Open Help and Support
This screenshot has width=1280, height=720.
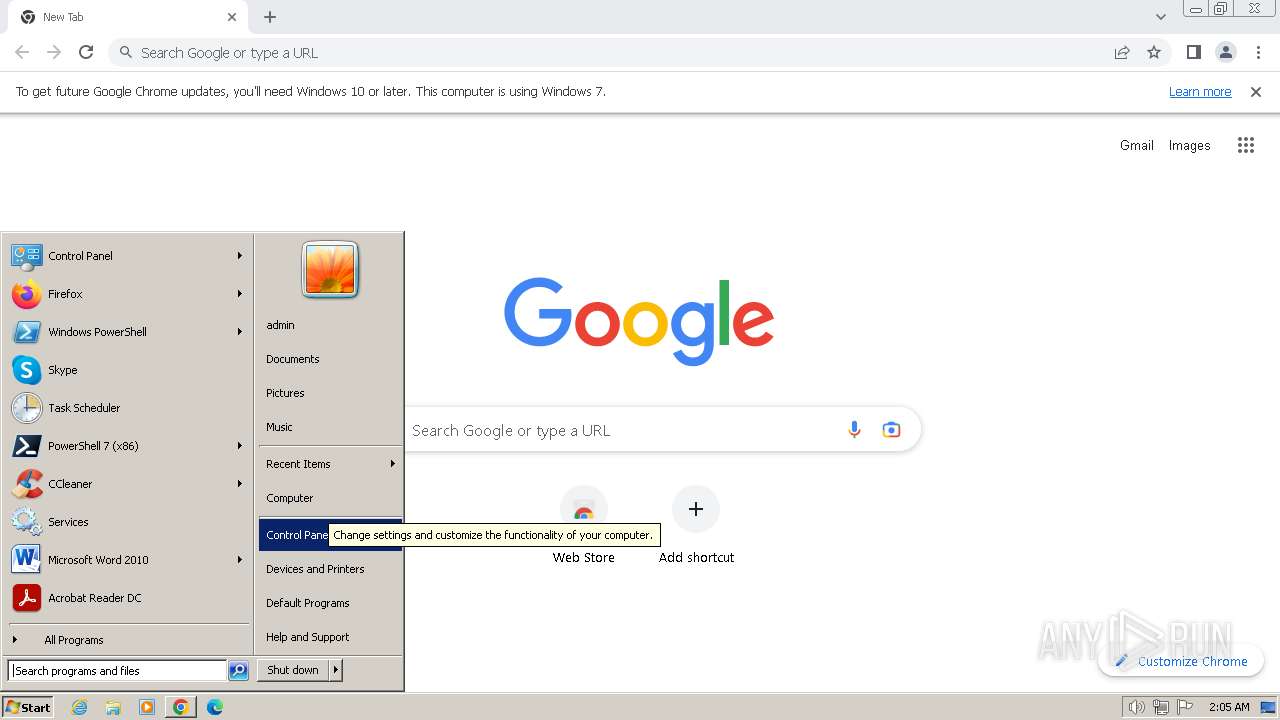[330, 637]
